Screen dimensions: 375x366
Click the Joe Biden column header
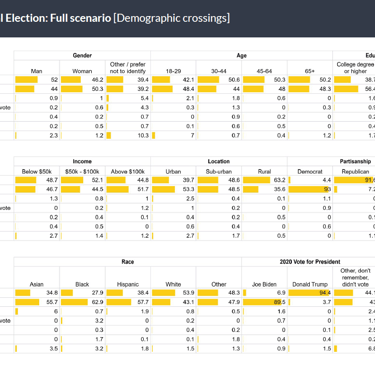coord(264,284)
